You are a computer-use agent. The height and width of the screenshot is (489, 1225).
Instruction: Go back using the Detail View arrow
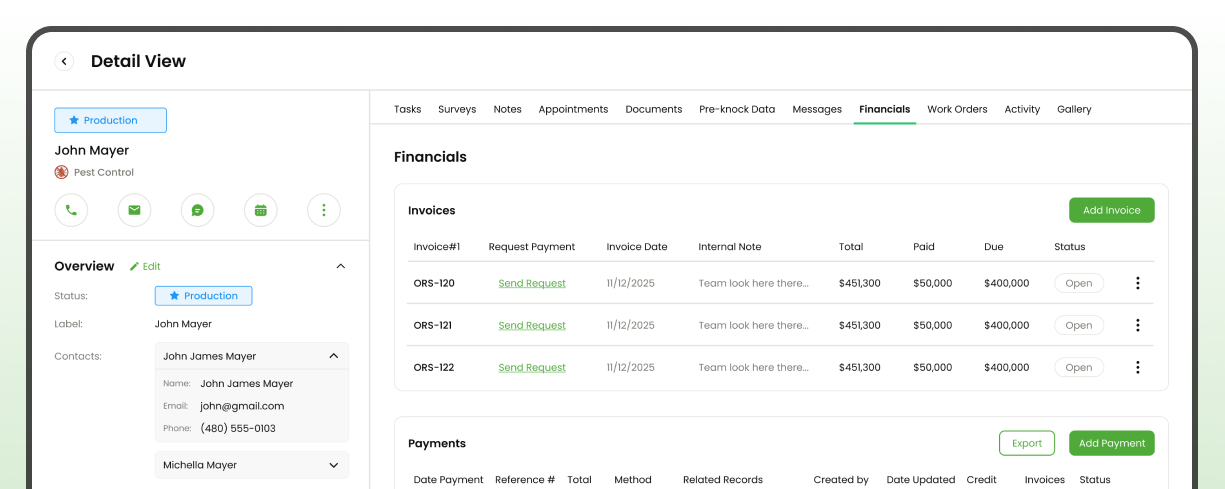64,61
